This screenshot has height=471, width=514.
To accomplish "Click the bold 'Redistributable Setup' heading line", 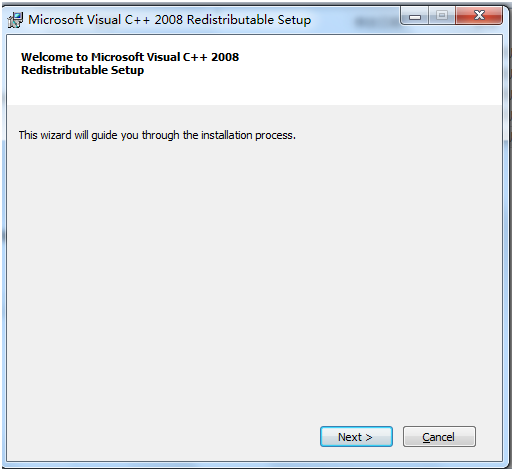I will click(82, 70).
